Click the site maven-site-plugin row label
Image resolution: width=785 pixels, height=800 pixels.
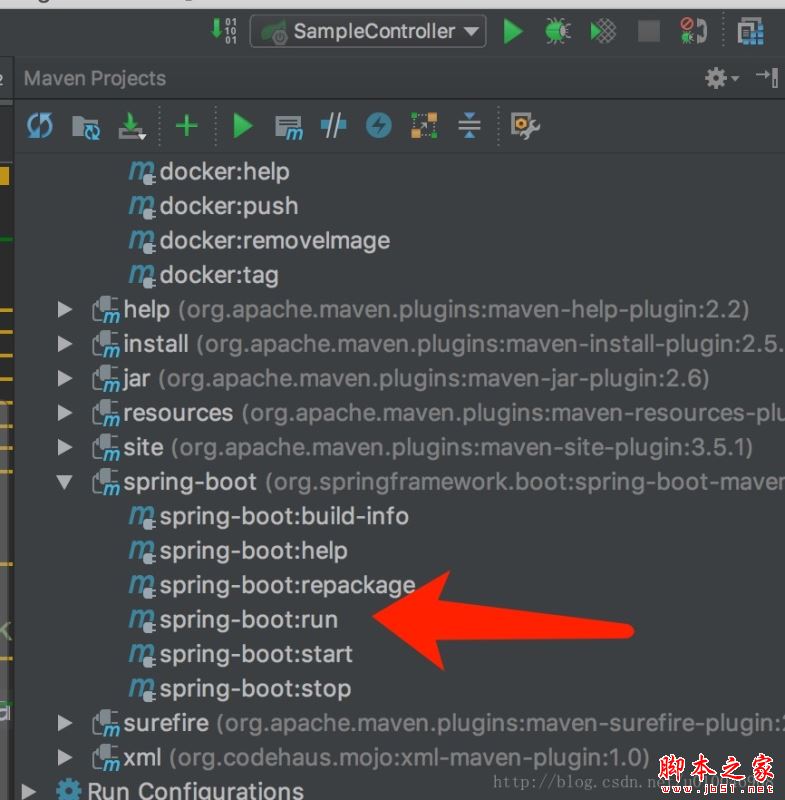(x=438, y=447)
